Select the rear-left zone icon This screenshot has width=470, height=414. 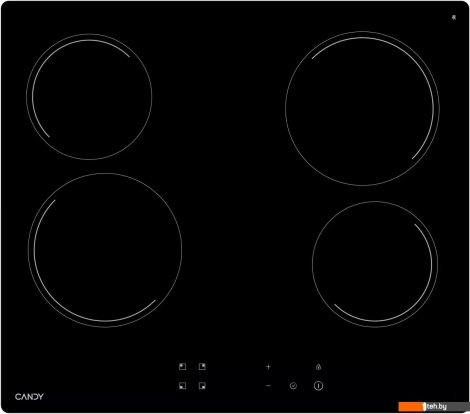click(182, 367)
